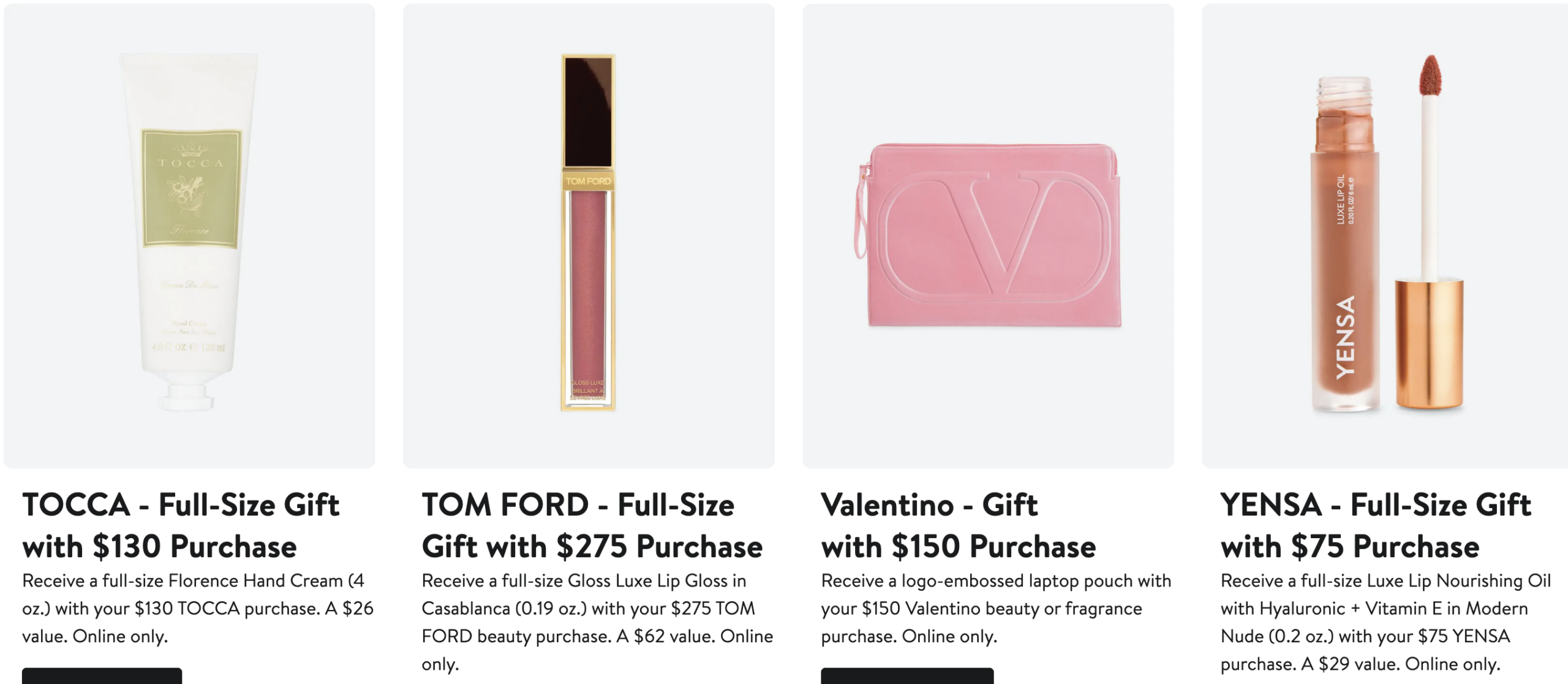Click the gold TOM FORD band on the gloss
Screen dimensions: 1568x684
click(588, 181)
